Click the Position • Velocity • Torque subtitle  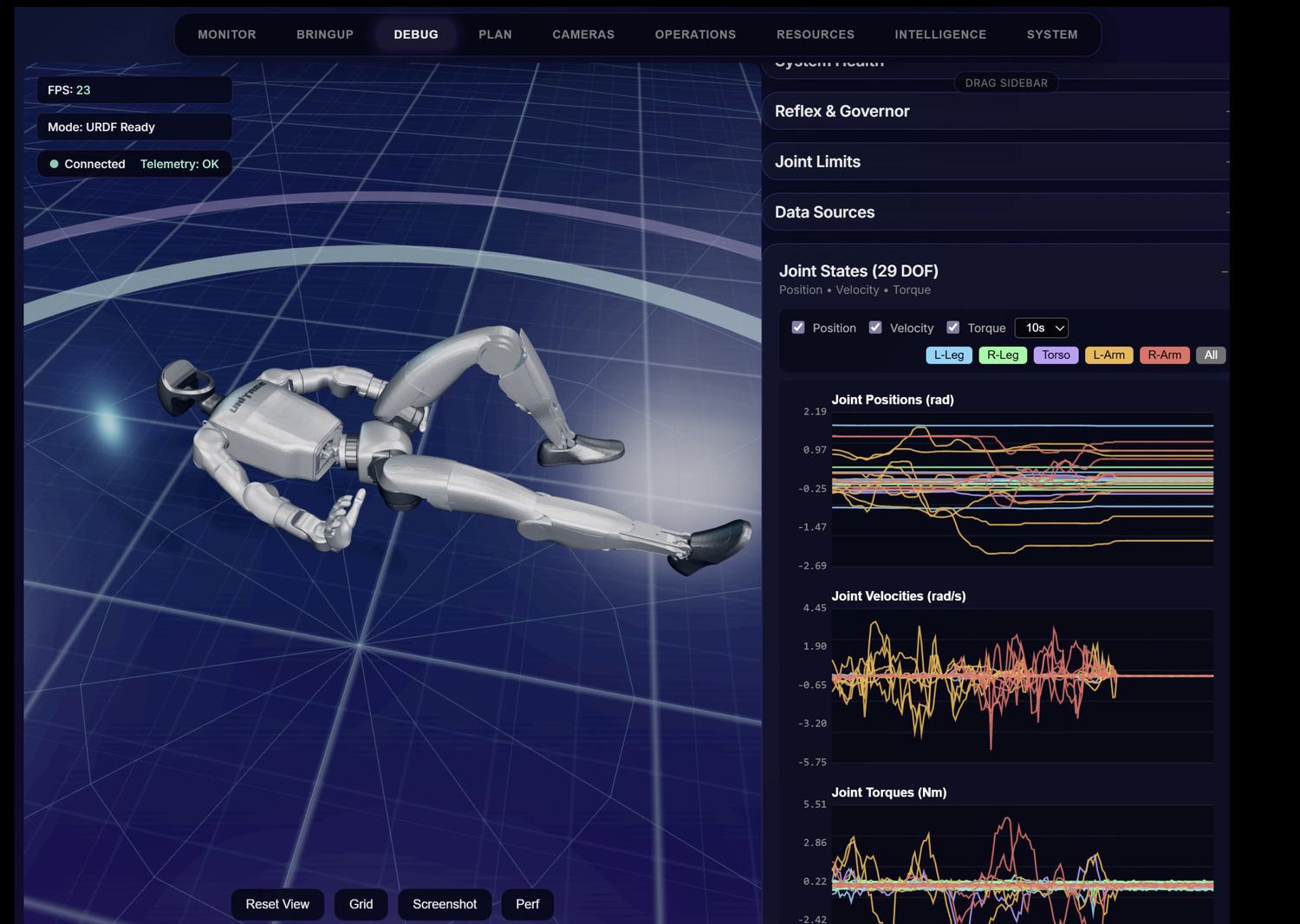pos(855,290)
